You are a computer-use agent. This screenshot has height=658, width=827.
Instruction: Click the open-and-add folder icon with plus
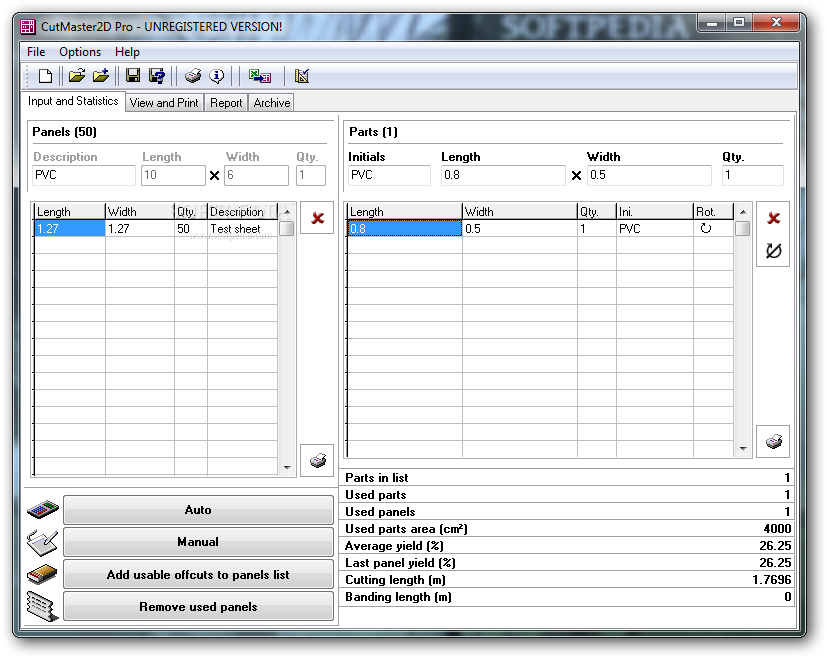coord(101,76)
